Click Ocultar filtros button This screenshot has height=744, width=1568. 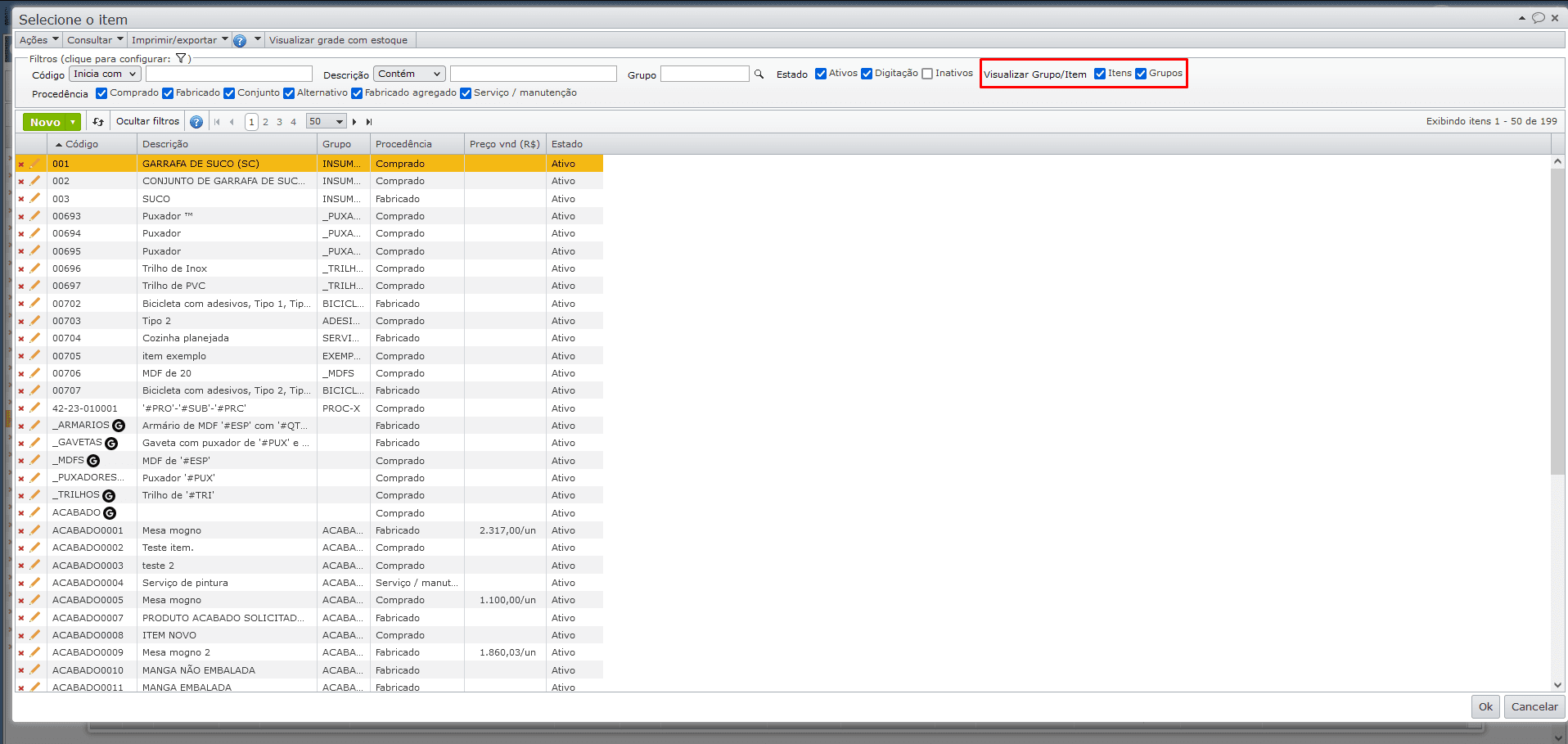[147, 121]
